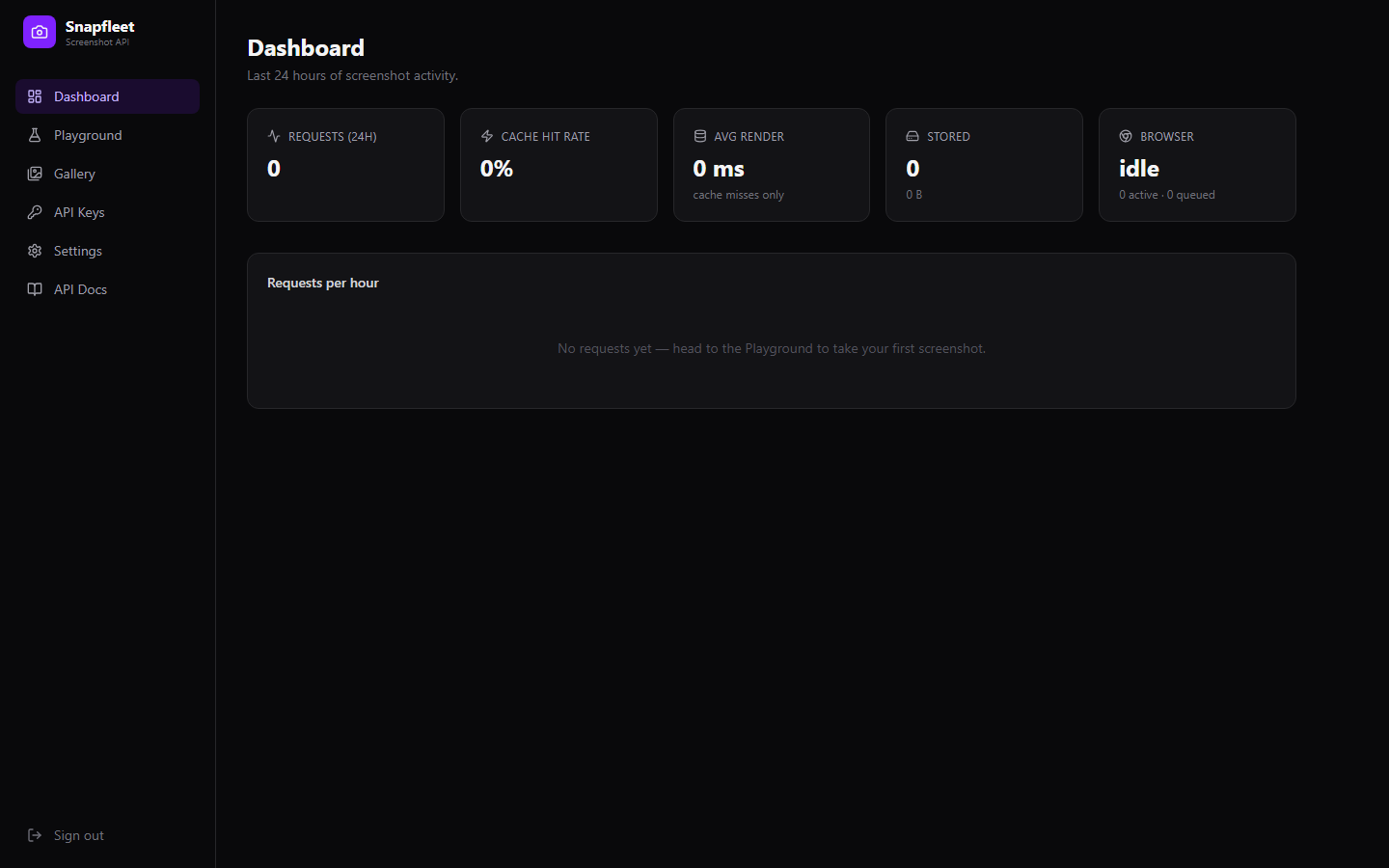The width and height of the screenshot is (1389, 868).
Task: Click the Dashboard page heading
Action: [306, 48]
